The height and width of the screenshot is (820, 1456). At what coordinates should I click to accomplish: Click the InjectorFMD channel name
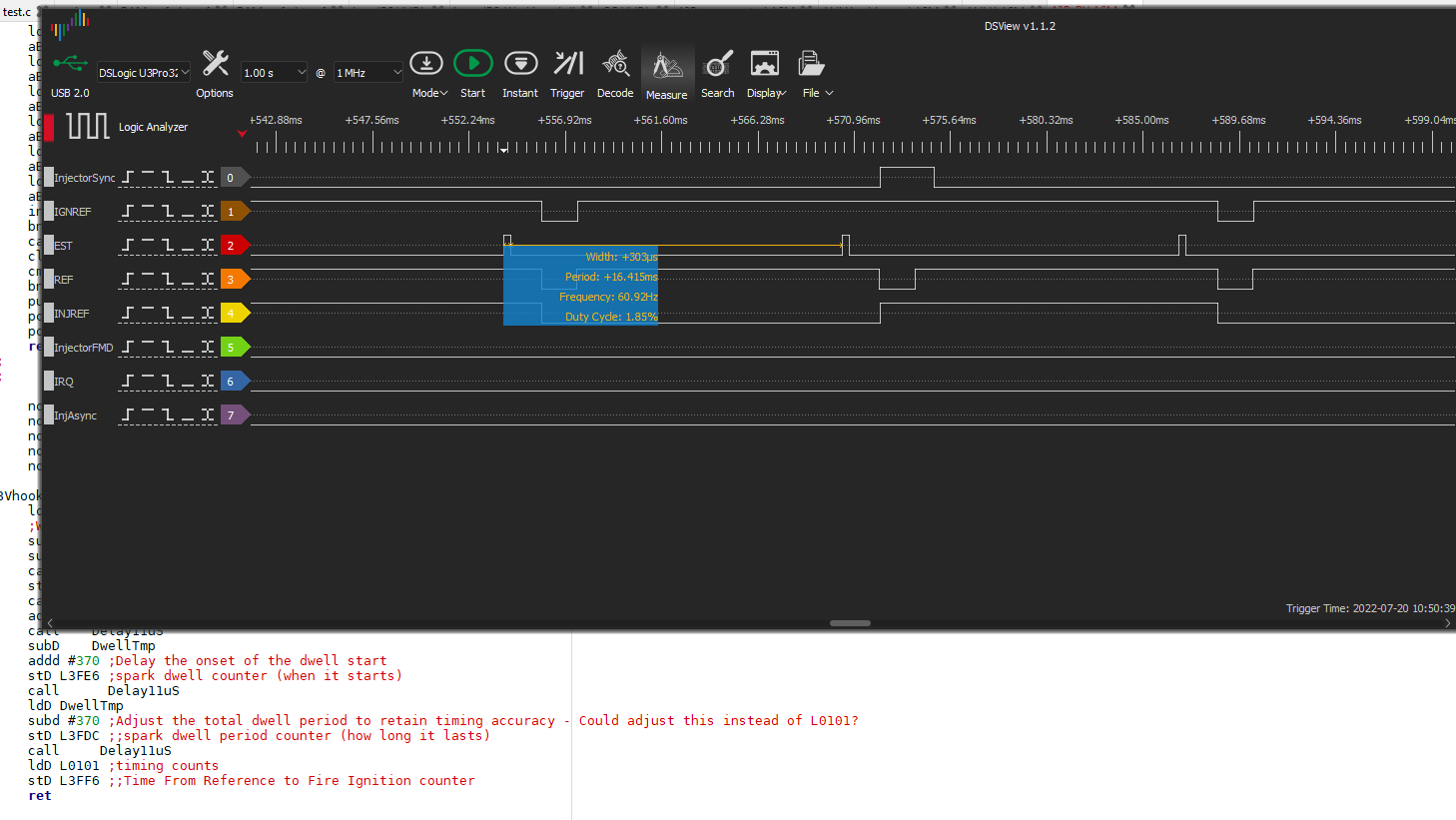coord(84,348)
